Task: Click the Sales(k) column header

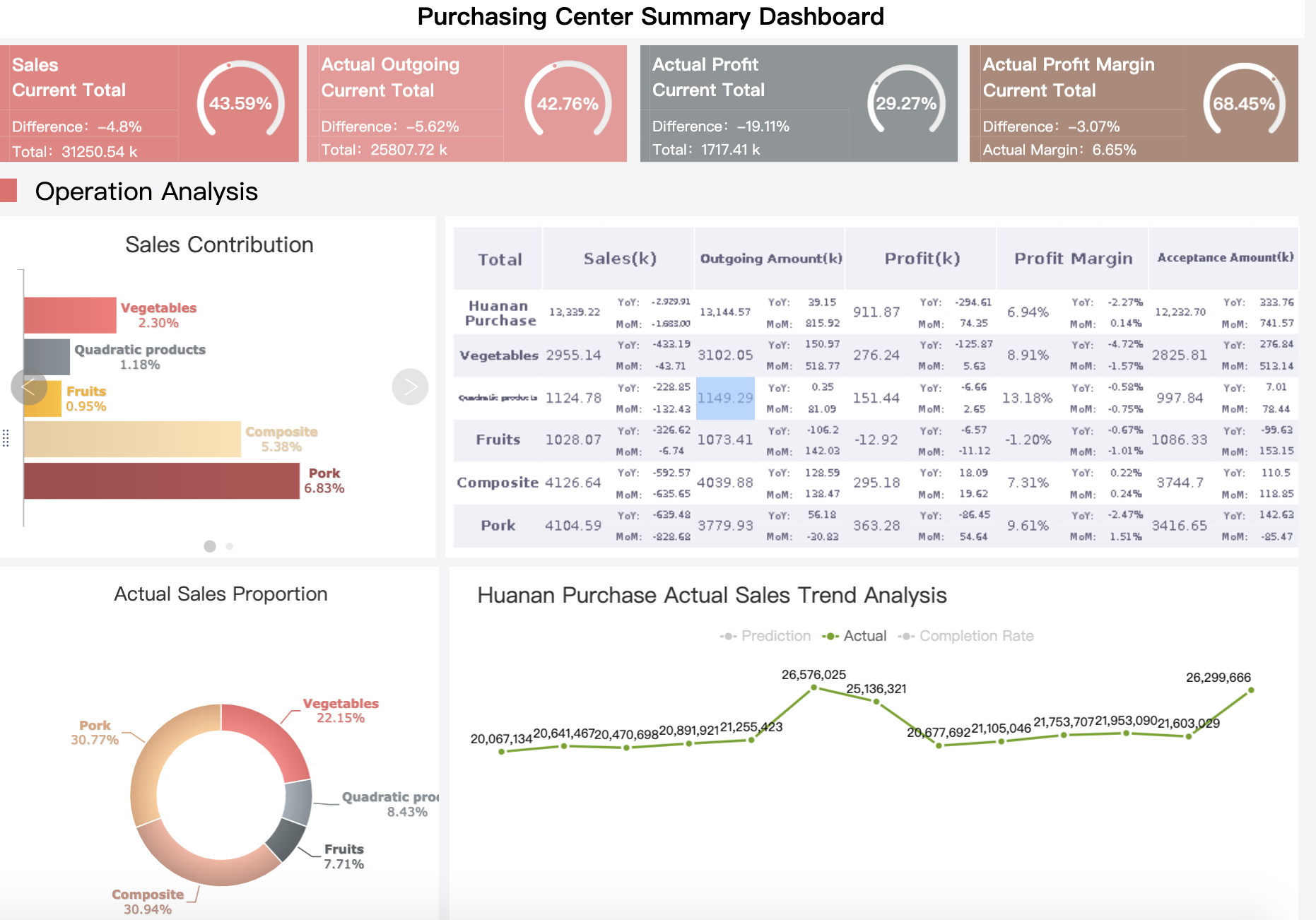Action: pos(619,259)
